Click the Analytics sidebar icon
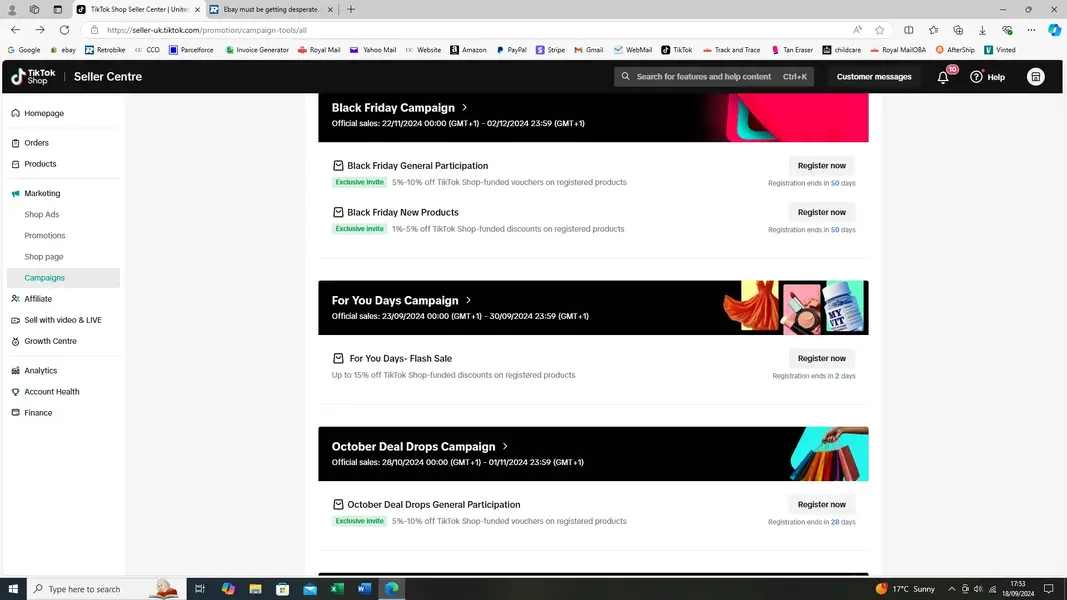This screenshot has height=600, width=1067. (16, 371)
